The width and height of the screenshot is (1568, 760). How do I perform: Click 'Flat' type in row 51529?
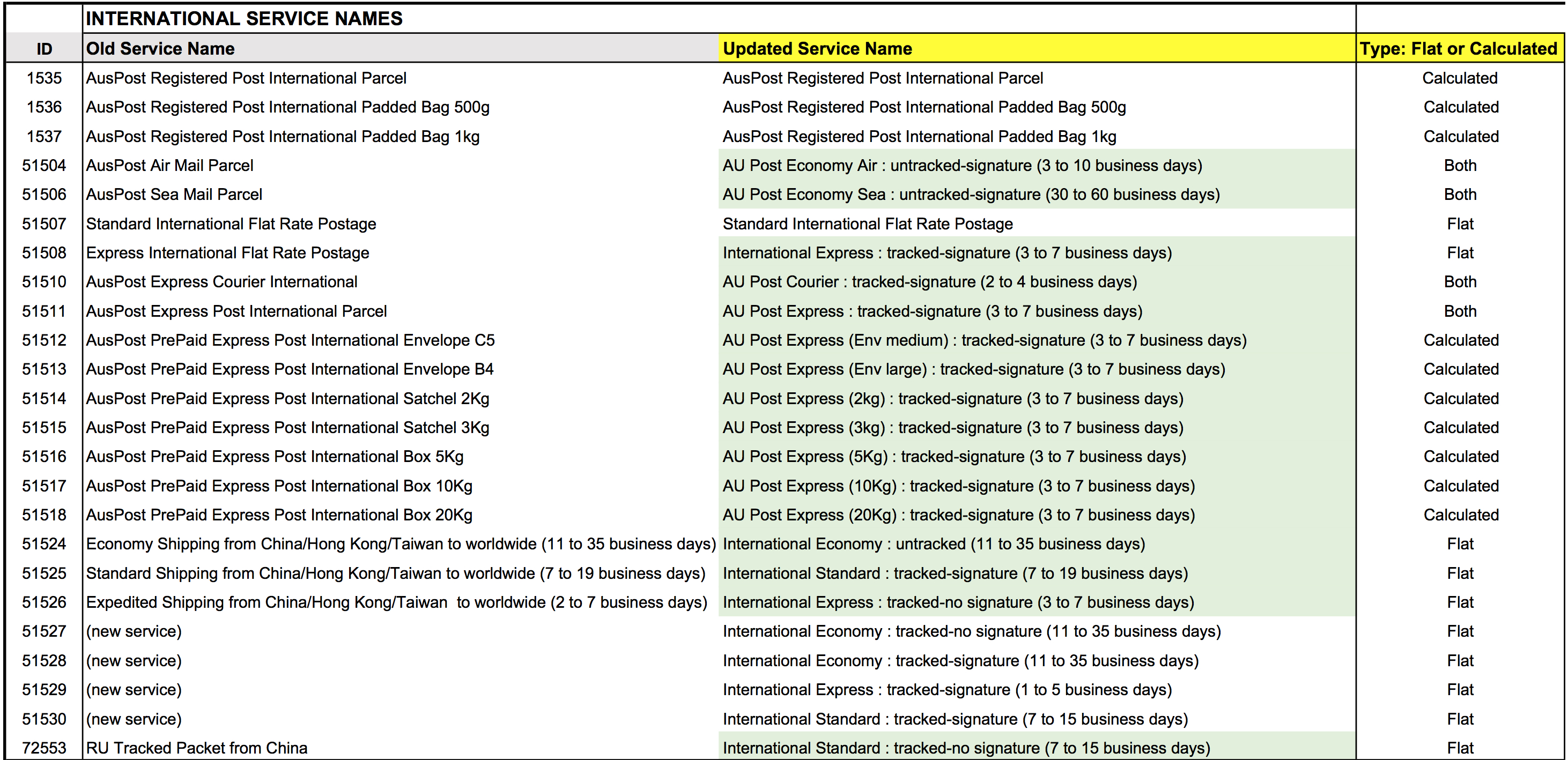pos(1460,690)
